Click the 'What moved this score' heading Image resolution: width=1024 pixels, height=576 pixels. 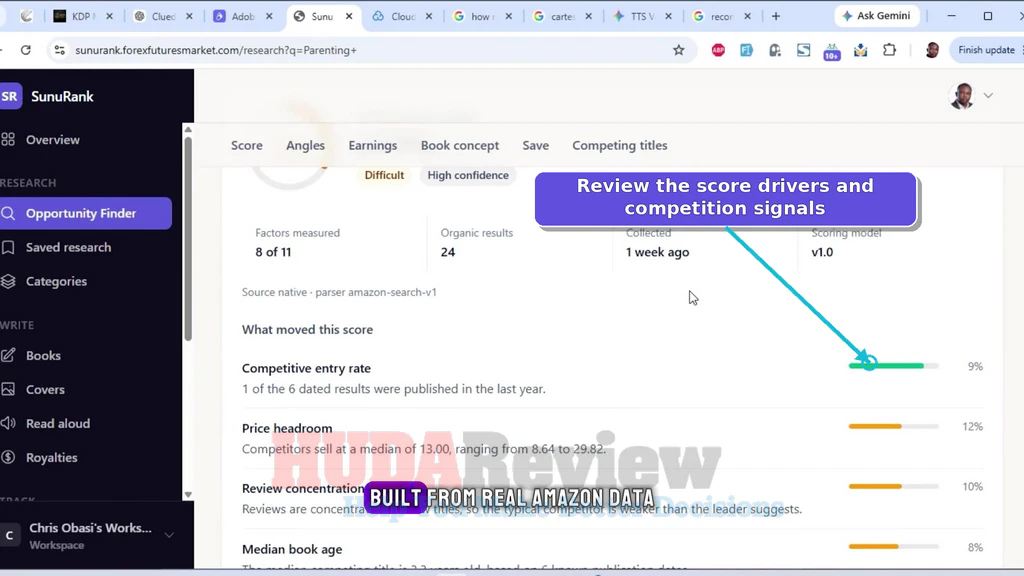pyautogui.click(x=307, y=330)
